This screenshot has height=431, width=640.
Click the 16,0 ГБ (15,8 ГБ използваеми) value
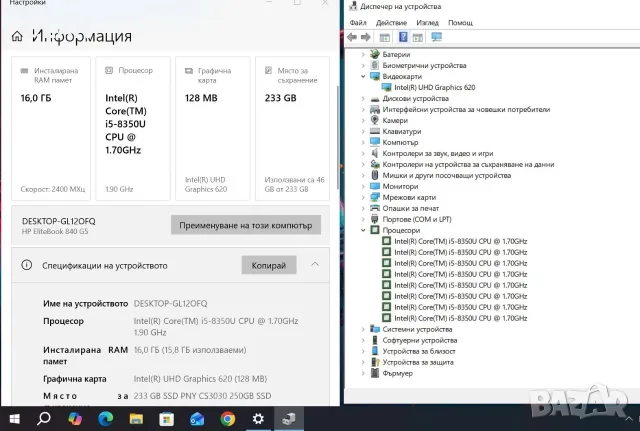(190, 350)
